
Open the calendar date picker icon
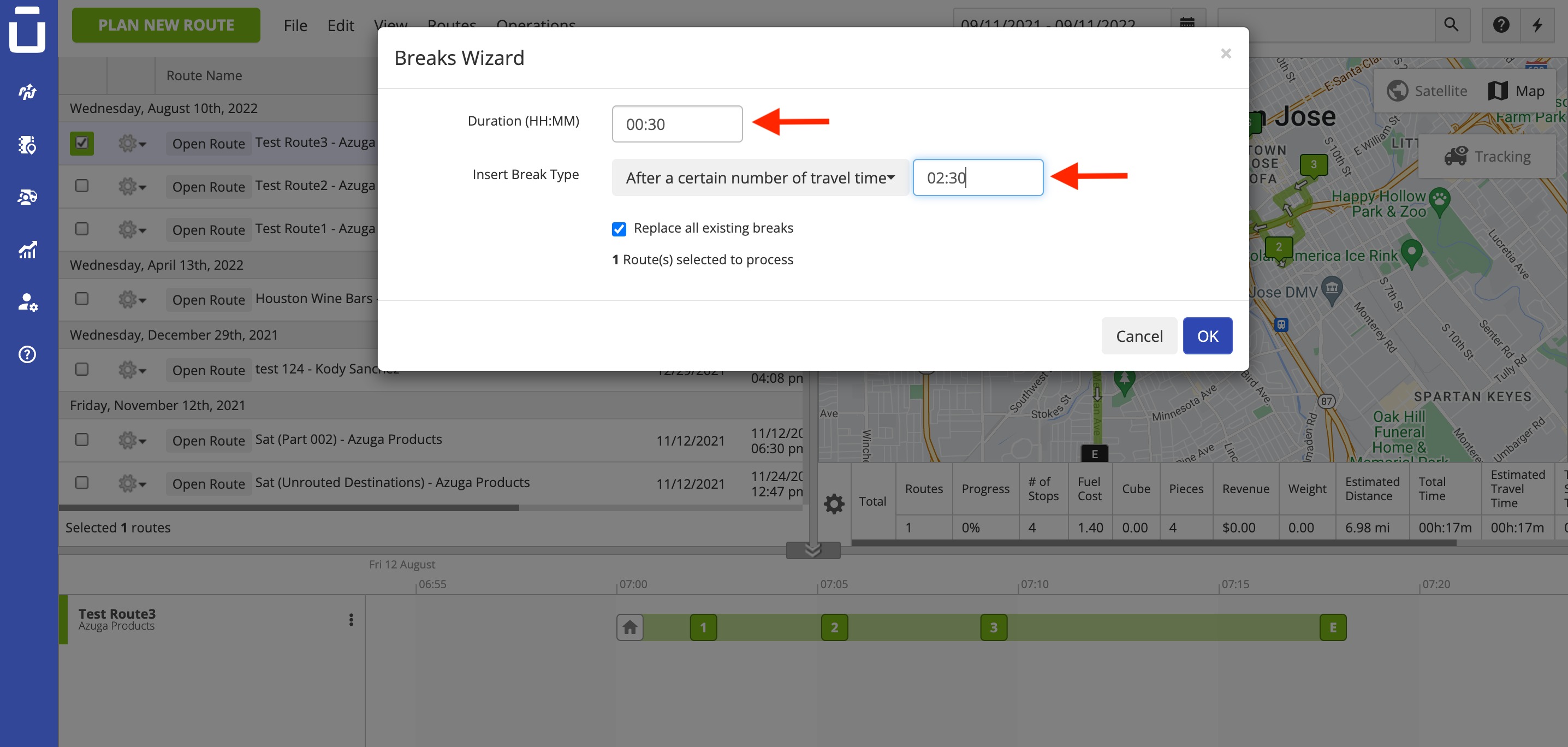coord(1187,25)
